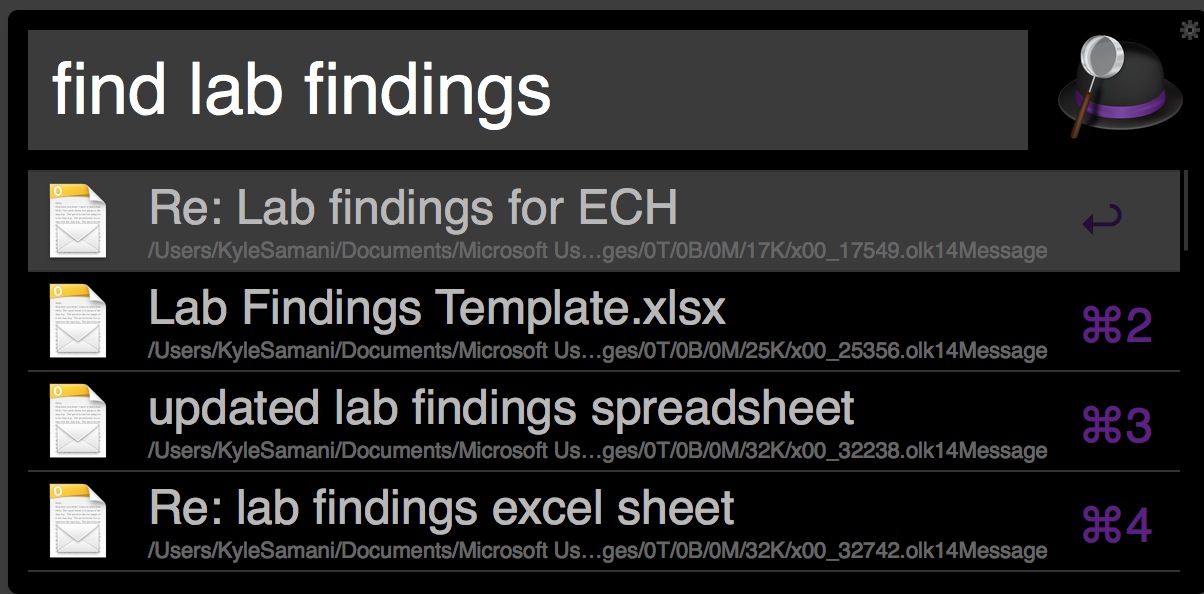Click the ⌘3 shortcut indicator

[x=1117, y=426]
